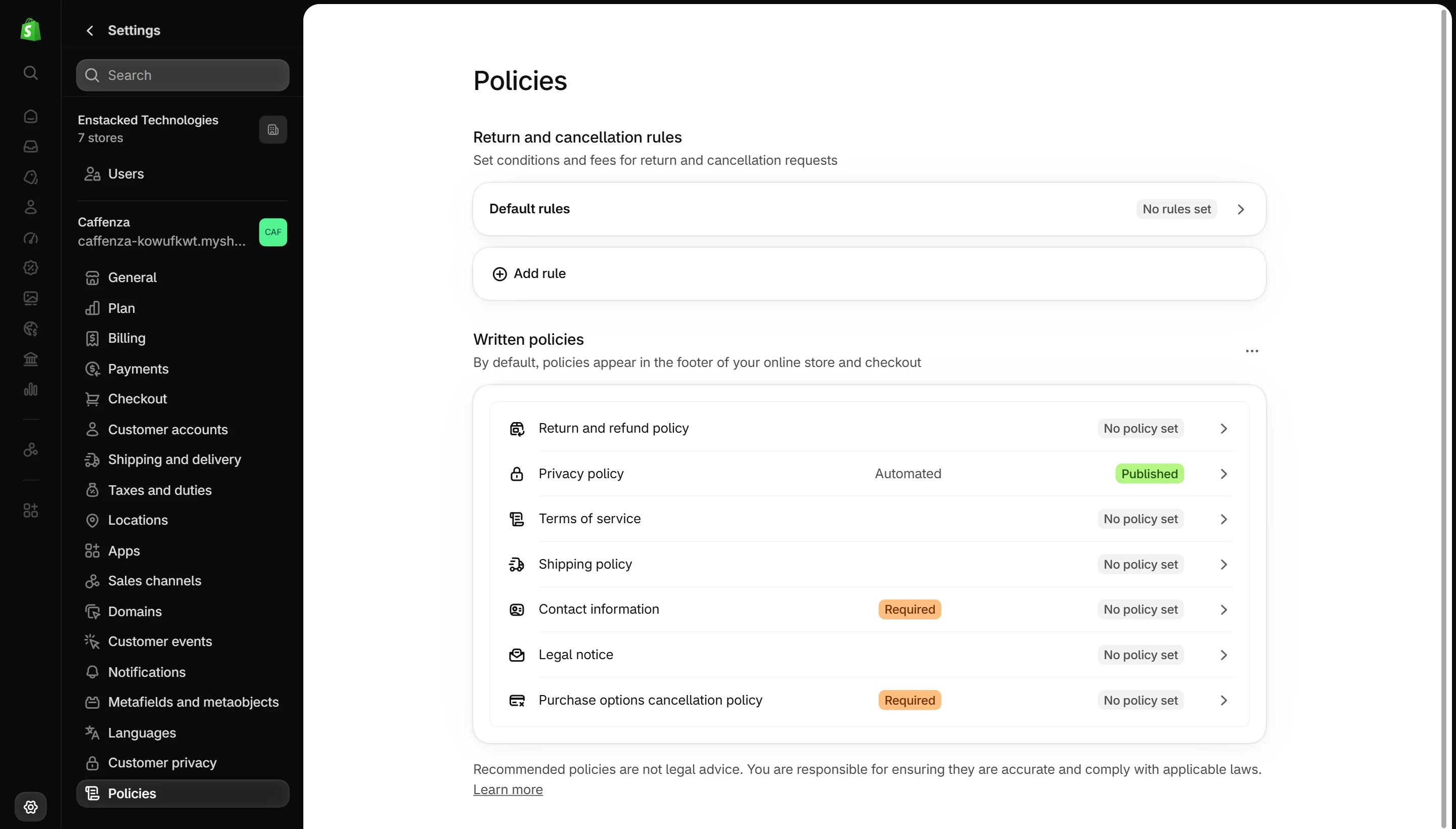Open the search icon in the left rail
Image resolution: width=1456 pixels, height=829 pixels.
pyautogui.click(x=31, y=73)
